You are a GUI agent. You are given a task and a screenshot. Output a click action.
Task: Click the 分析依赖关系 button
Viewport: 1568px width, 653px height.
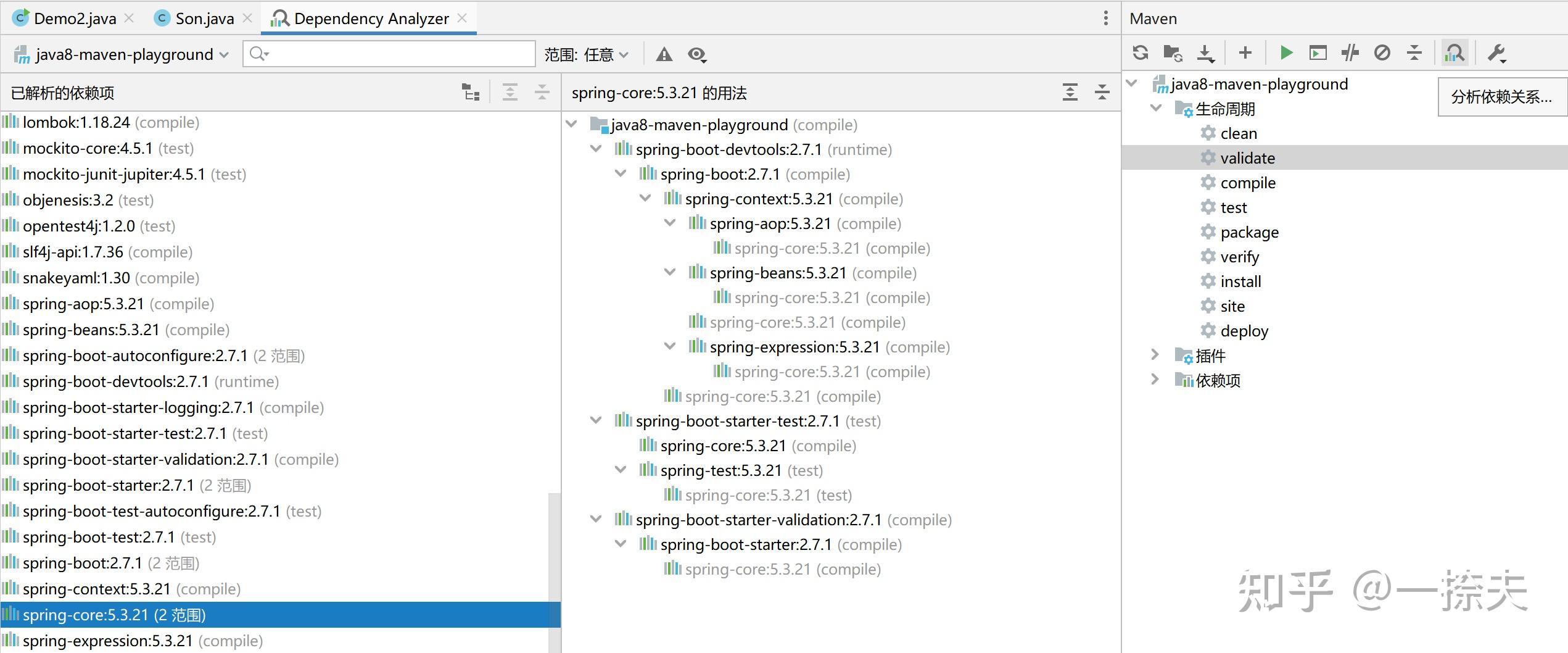[1501, 96]
